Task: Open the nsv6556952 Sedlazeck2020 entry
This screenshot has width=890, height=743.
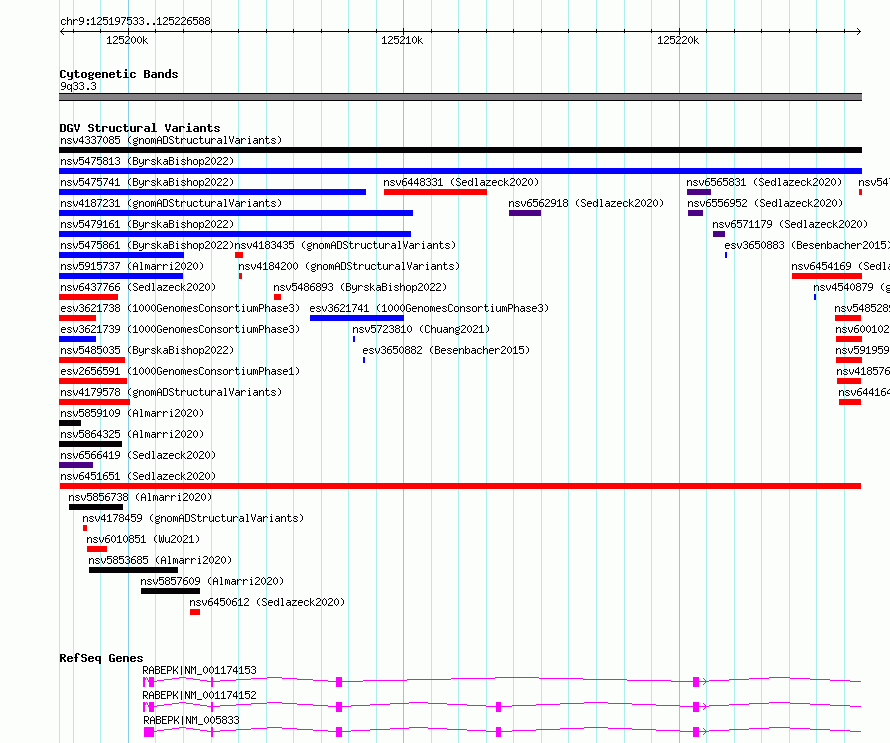Action: (765, 203)
